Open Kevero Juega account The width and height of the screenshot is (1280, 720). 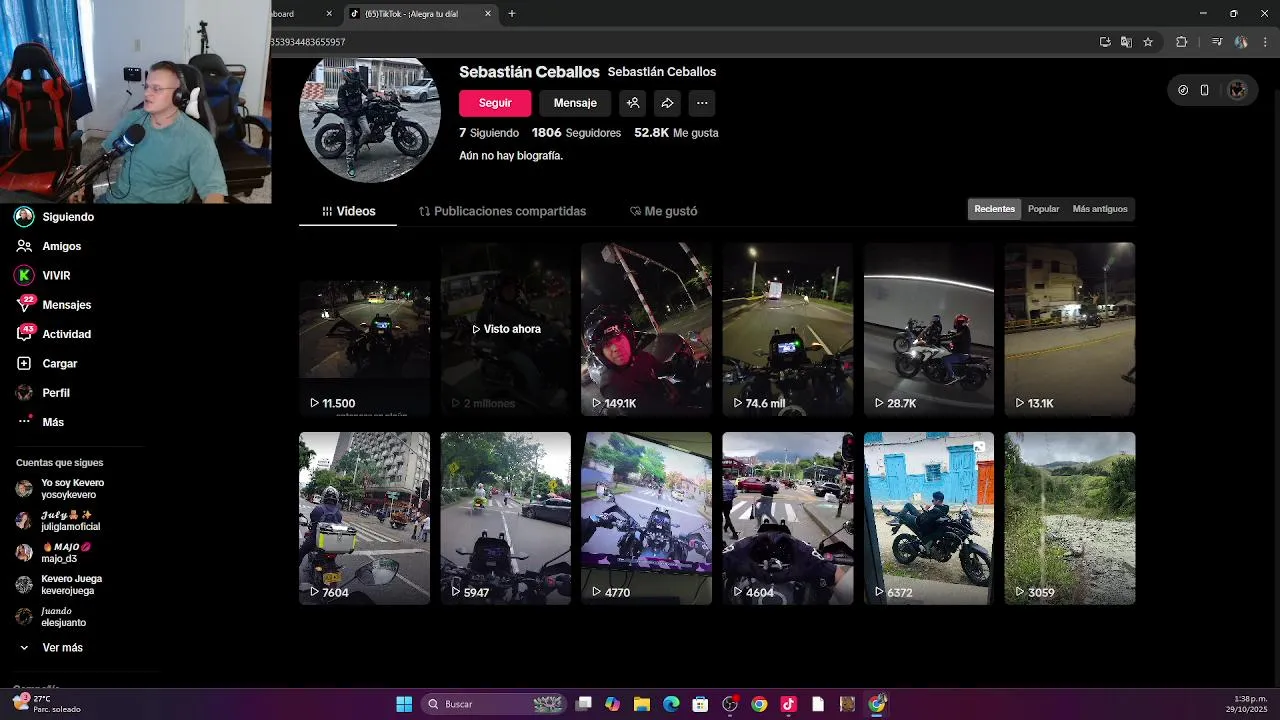tap(59, 584)
